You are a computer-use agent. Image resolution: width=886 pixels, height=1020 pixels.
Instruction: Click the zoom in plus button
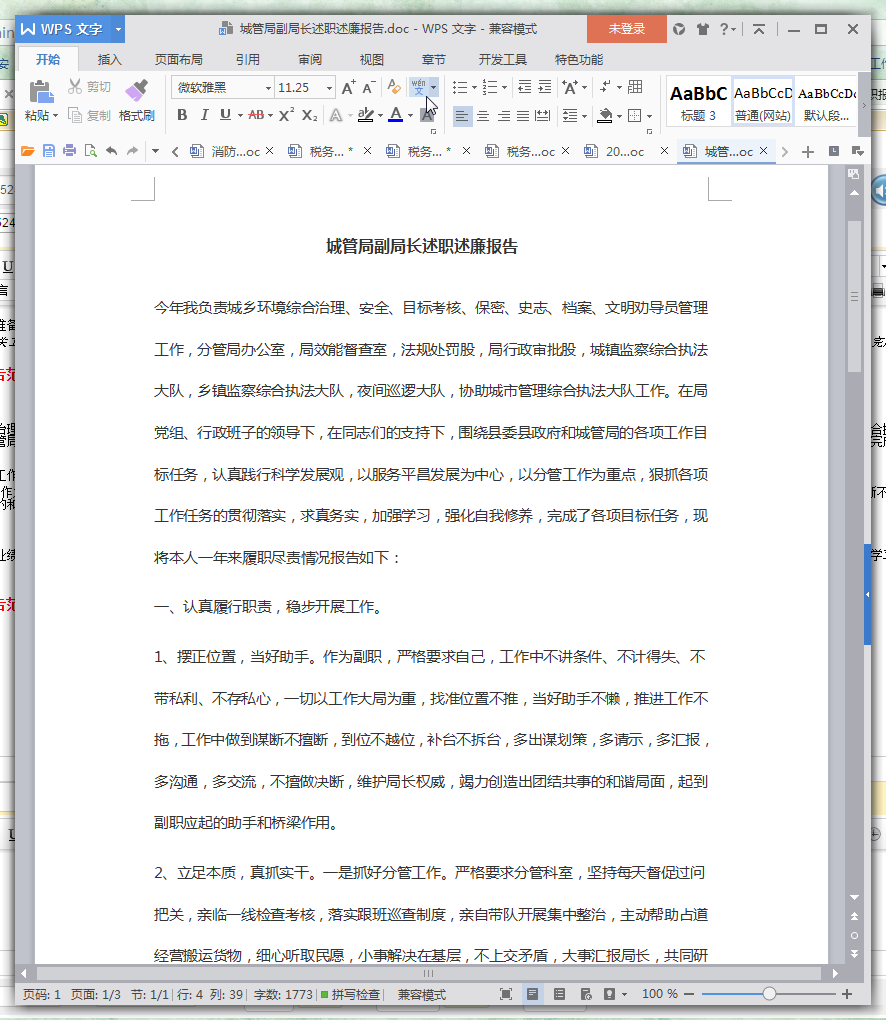pos(847,994)
